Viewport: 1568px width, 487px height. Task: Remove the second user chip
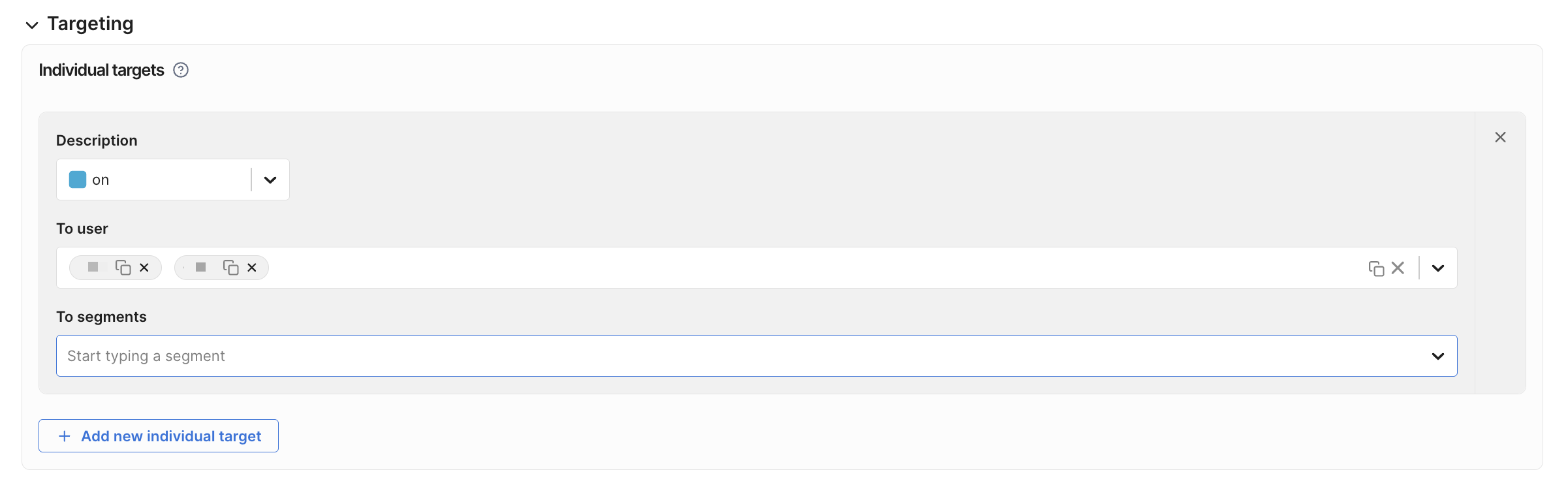252,268
